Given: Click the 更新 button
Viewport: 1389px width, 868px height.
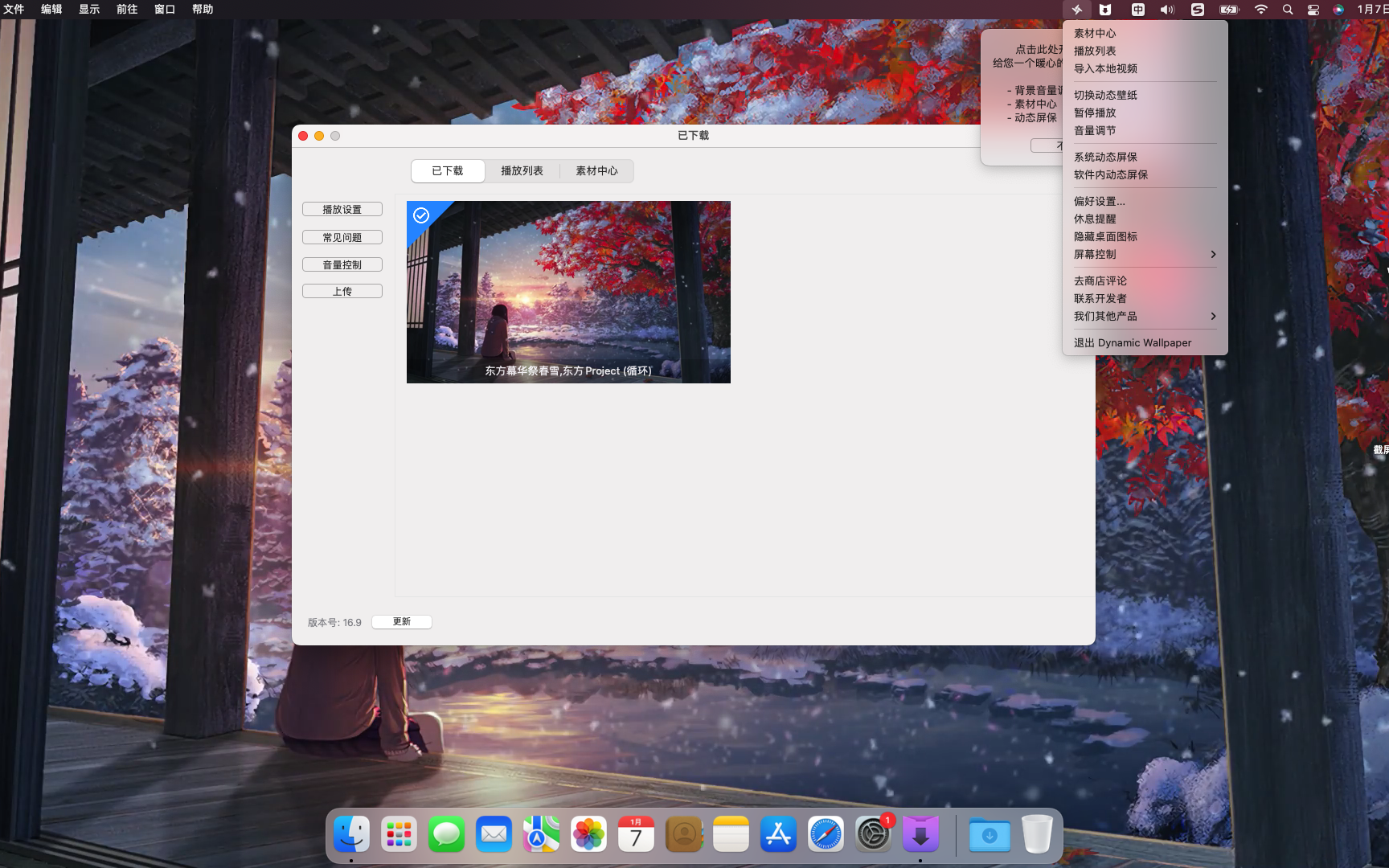Looking at the screenshot, I should (x=402, y=621).
